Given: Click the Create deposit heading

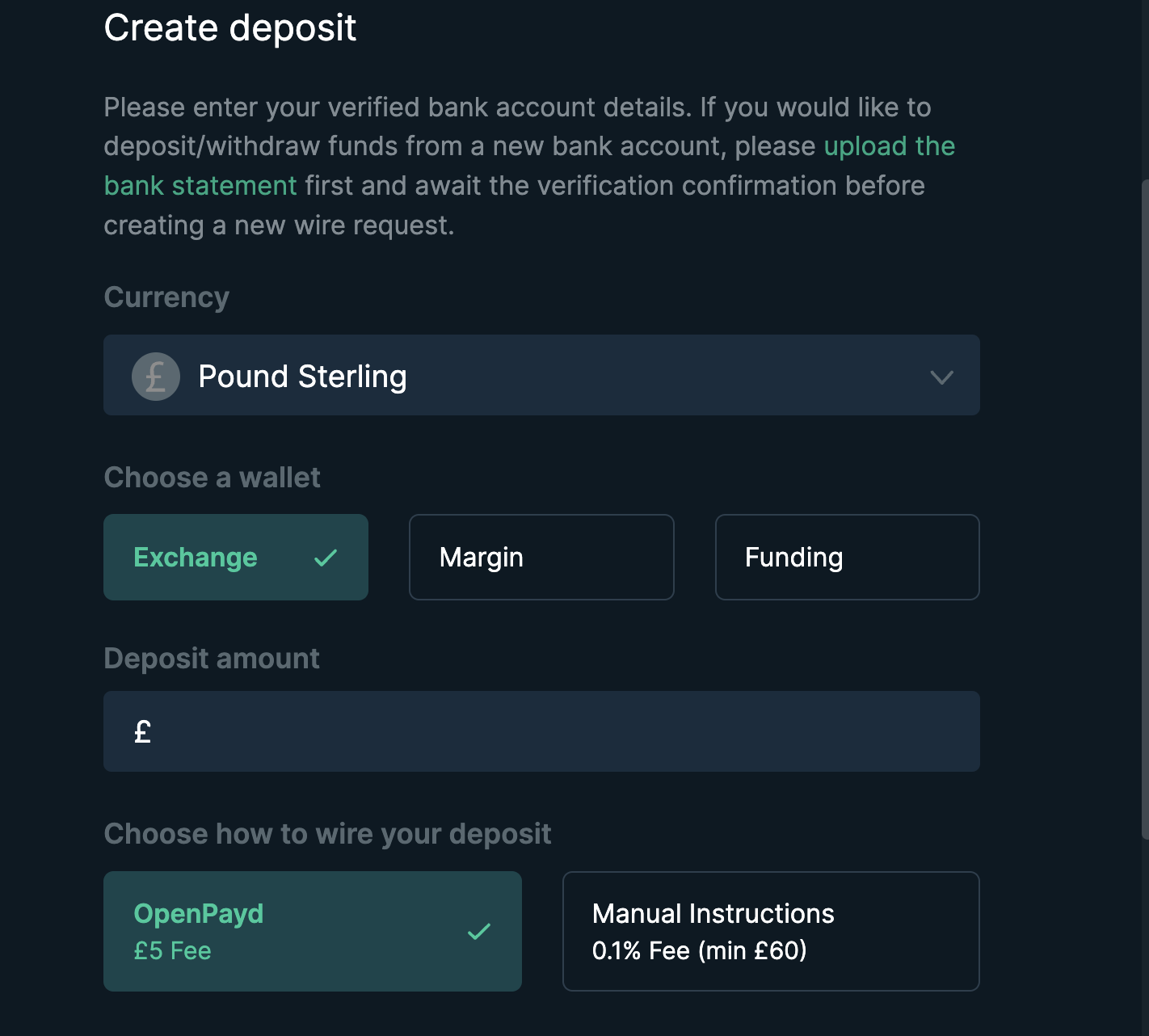Looking at the screenshot, I should pos(230,28).
